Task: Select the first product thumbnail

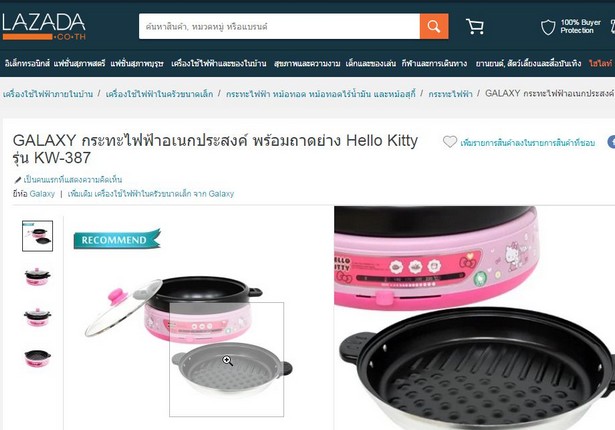Action: pos(37,236)
